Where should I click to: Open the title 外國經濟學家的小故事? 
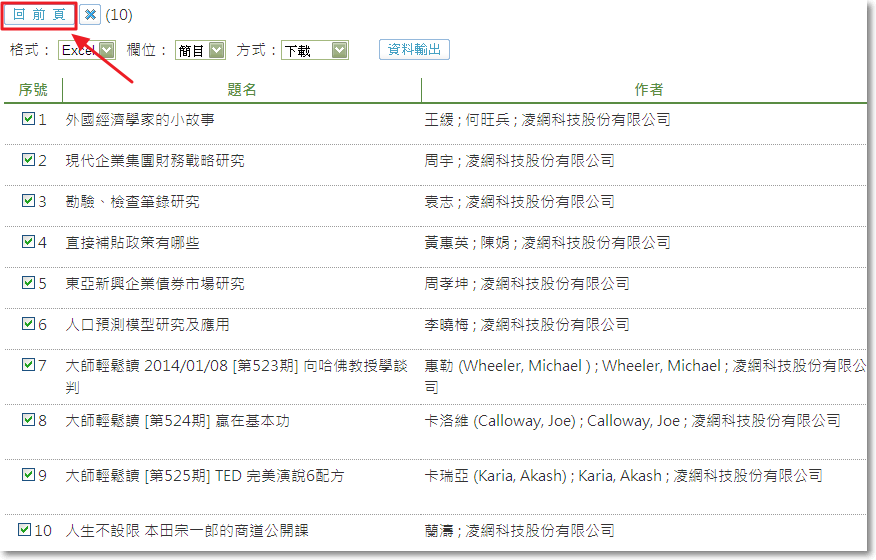(x=140, y=120)
